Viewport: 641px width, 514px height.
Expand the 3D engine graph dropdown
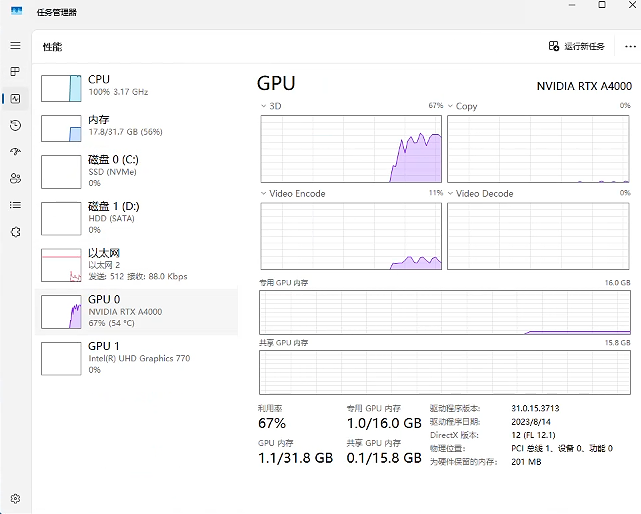(x=265, y=105)
